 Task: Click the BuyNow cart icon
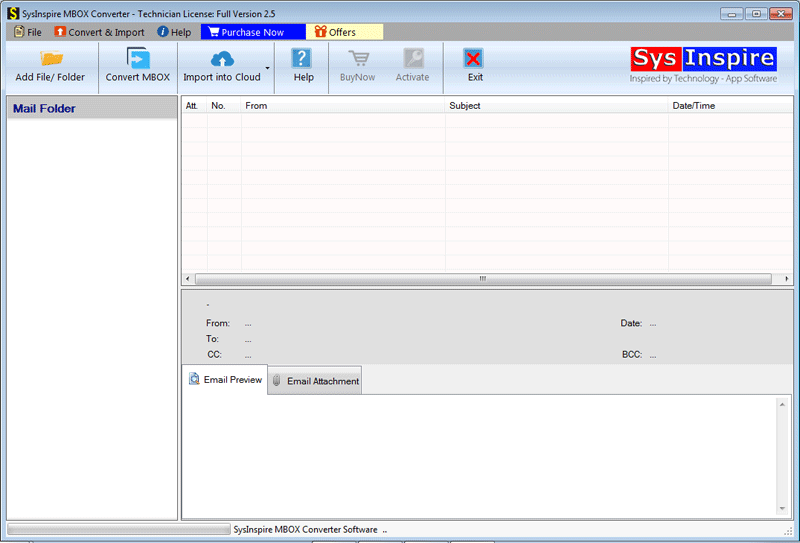pos(359,58)
